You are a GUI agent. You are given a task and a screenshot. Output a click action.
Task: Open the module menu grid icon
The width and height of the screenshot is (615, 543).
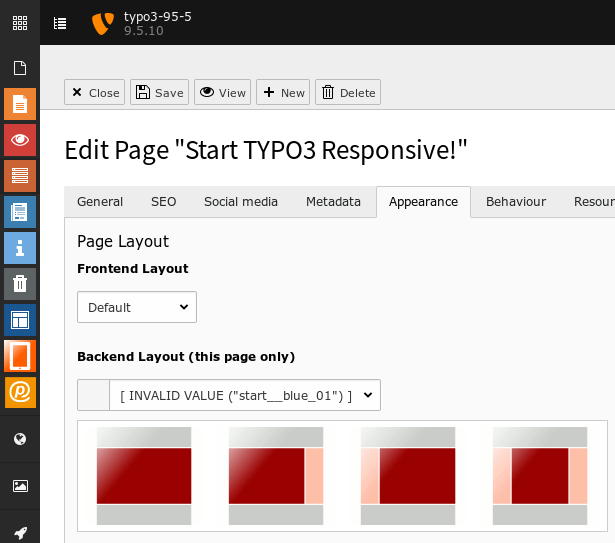coord(20,23)
